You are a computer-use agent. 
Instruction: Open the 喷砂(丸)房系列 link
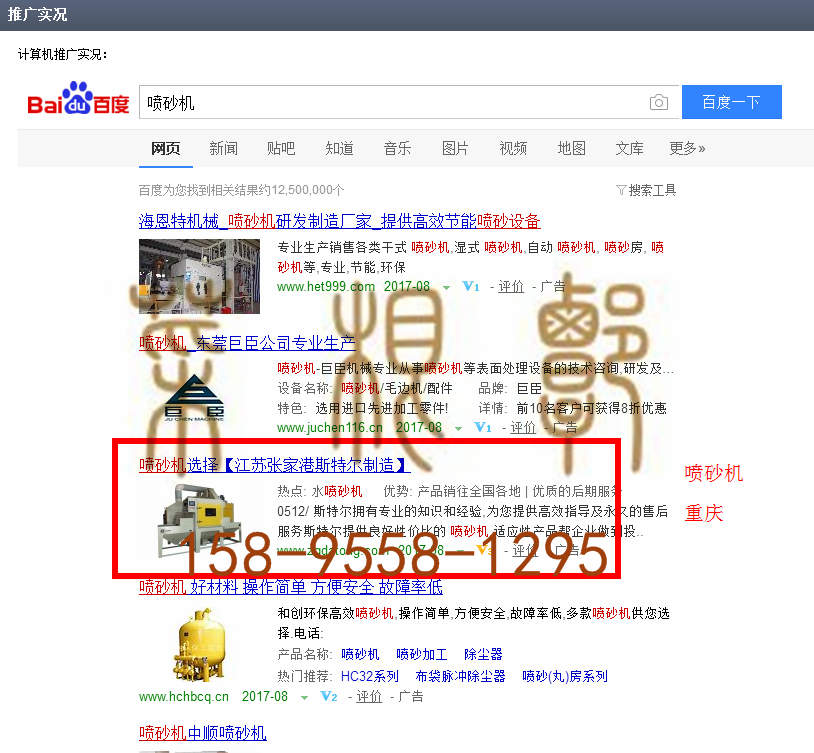pos(565,677)
